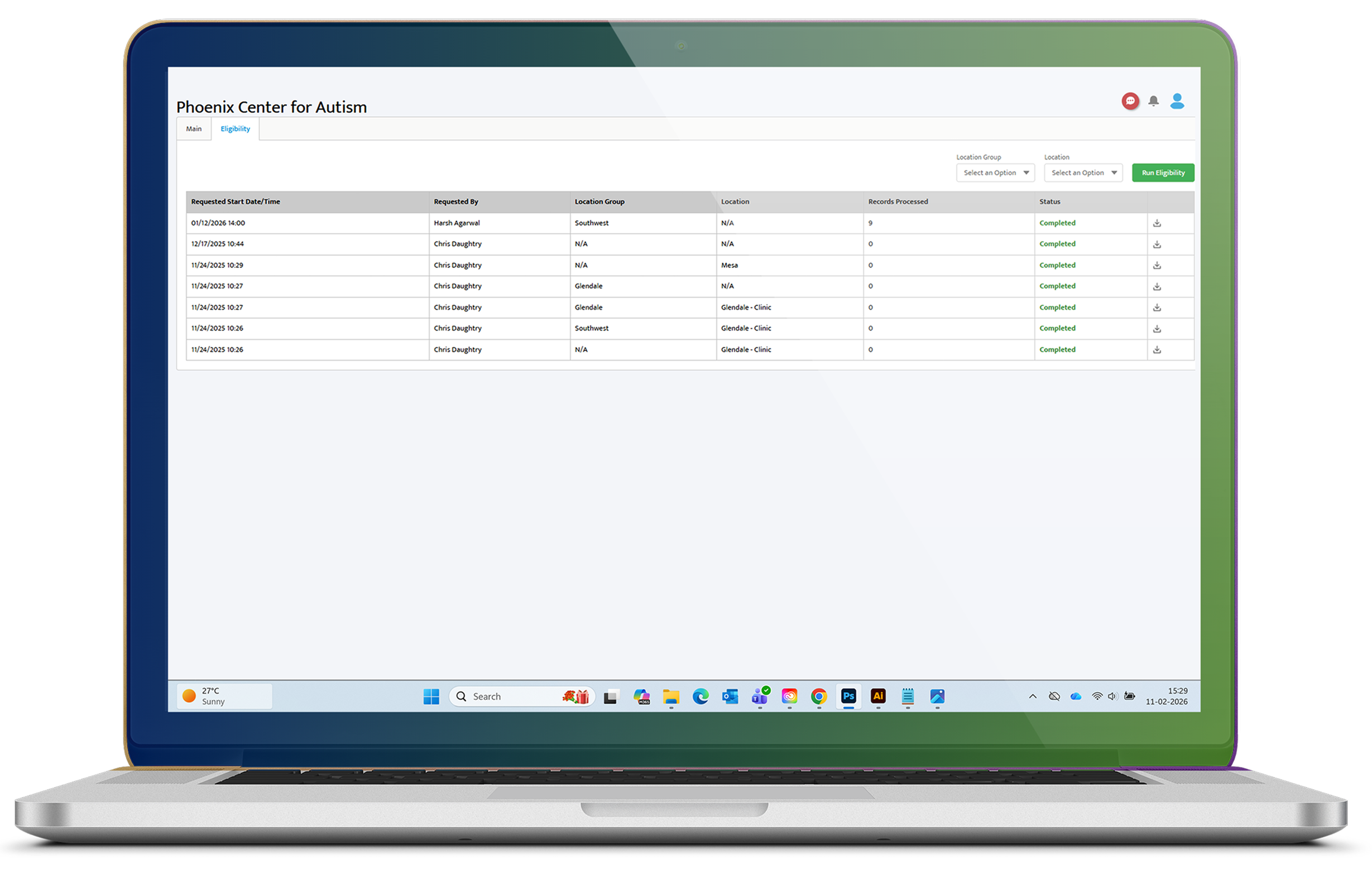1372x880 pixels.
Task: Click the red chat message icon
Action: pos(1130,101)
